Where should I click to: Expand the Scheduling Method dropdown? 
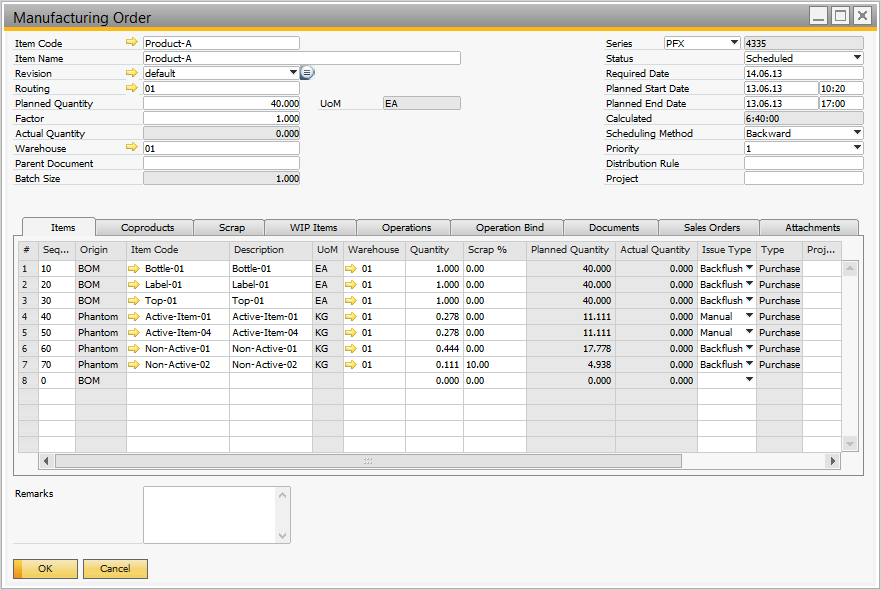857,133
